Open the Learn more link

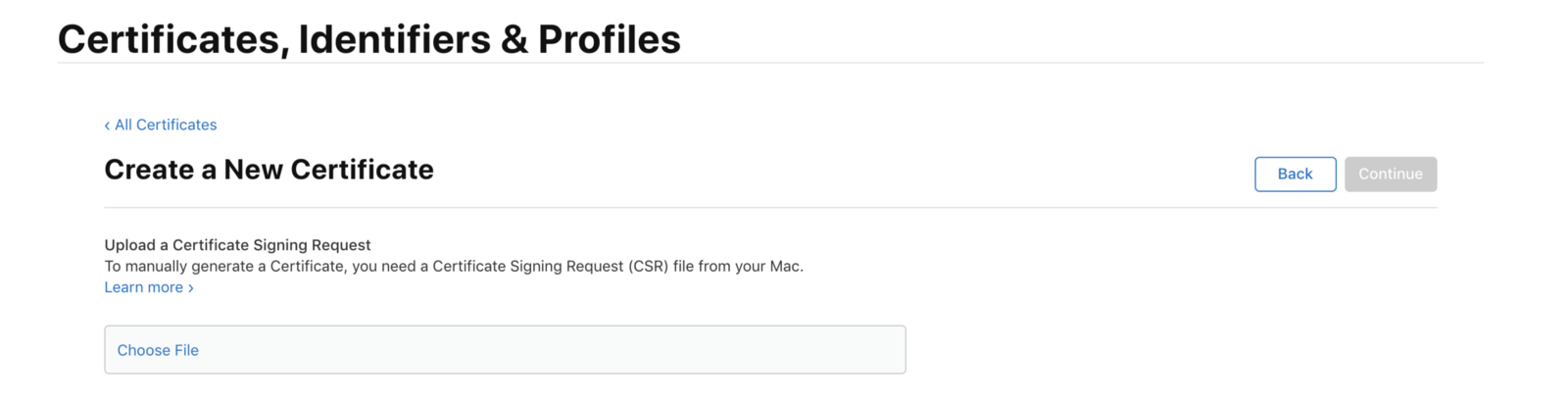(x=144, y=287)
